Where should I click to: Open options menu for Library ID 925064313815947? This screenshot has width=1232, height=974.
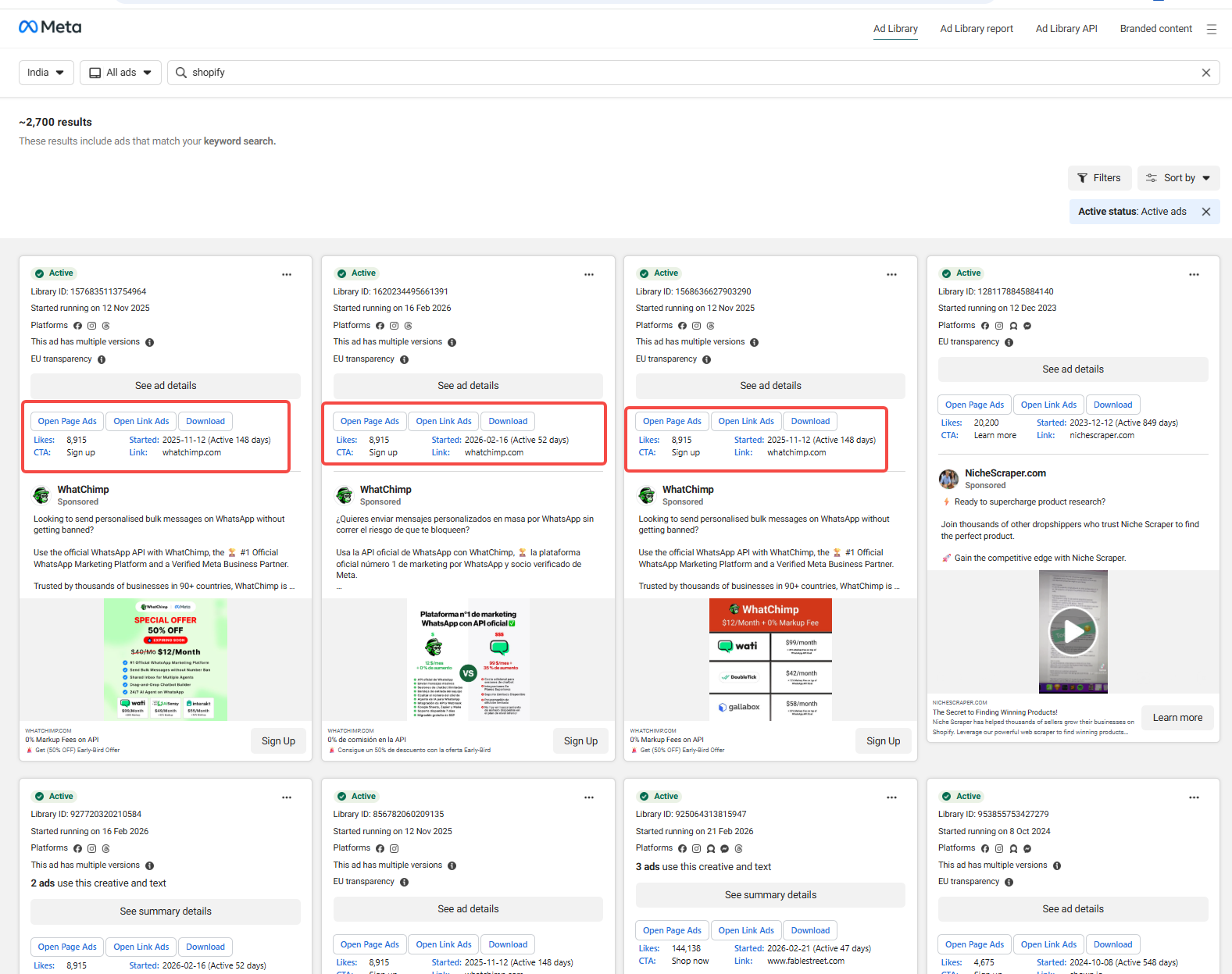(891, 797)
